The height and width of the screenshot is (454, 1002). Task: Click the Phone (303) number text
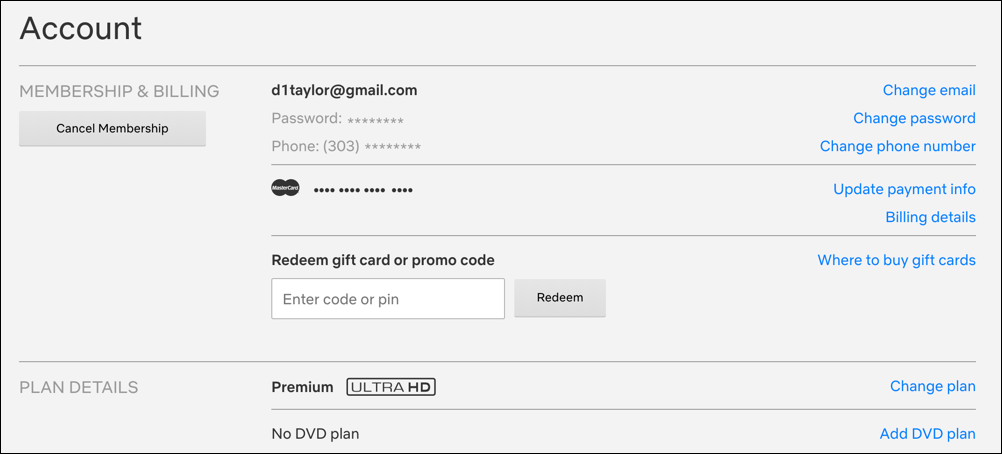point(346,147)
